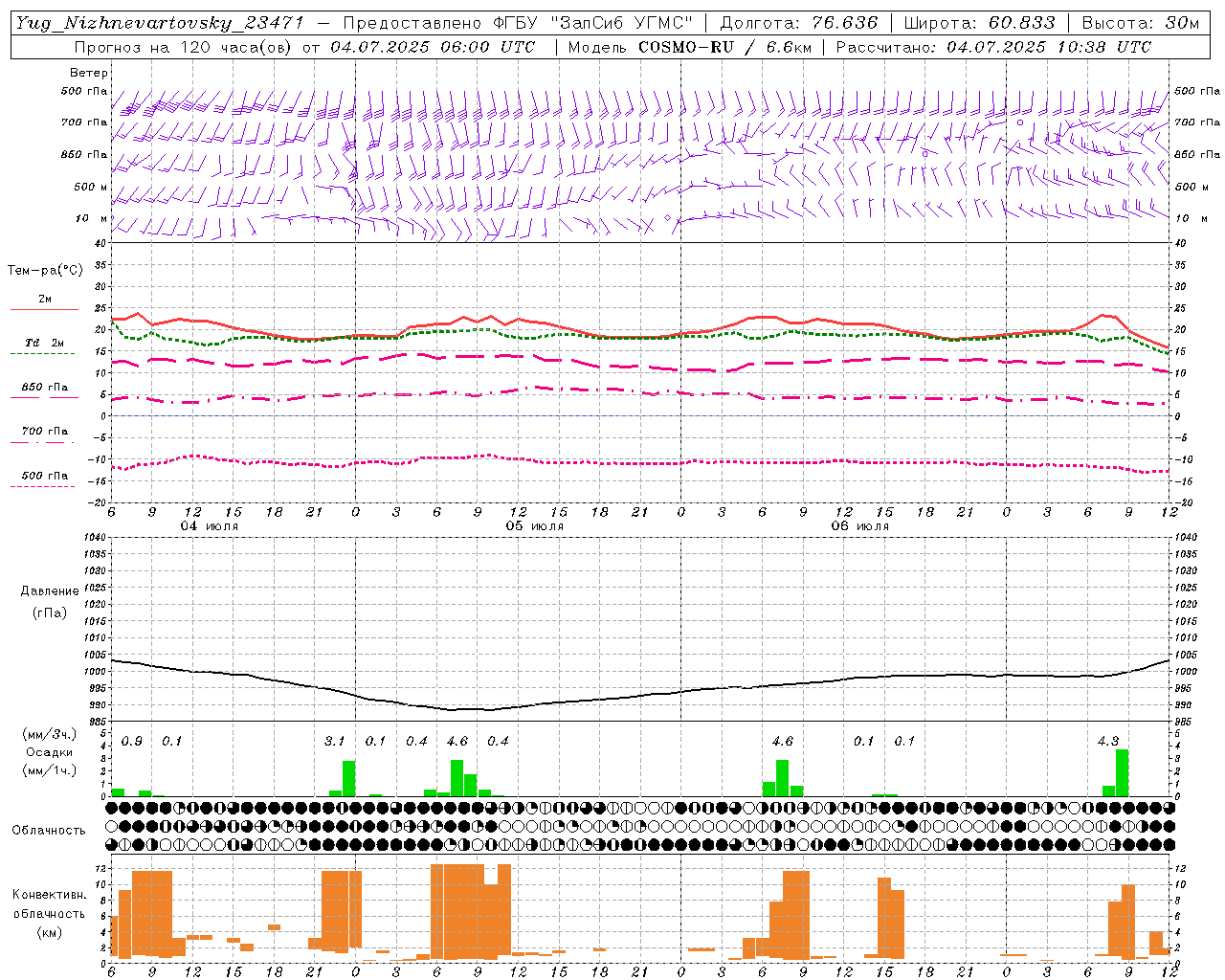The height and width of the screenshot is (980, 1225).
Task: Select the Широта: 60.833 value
Action: 979,23
